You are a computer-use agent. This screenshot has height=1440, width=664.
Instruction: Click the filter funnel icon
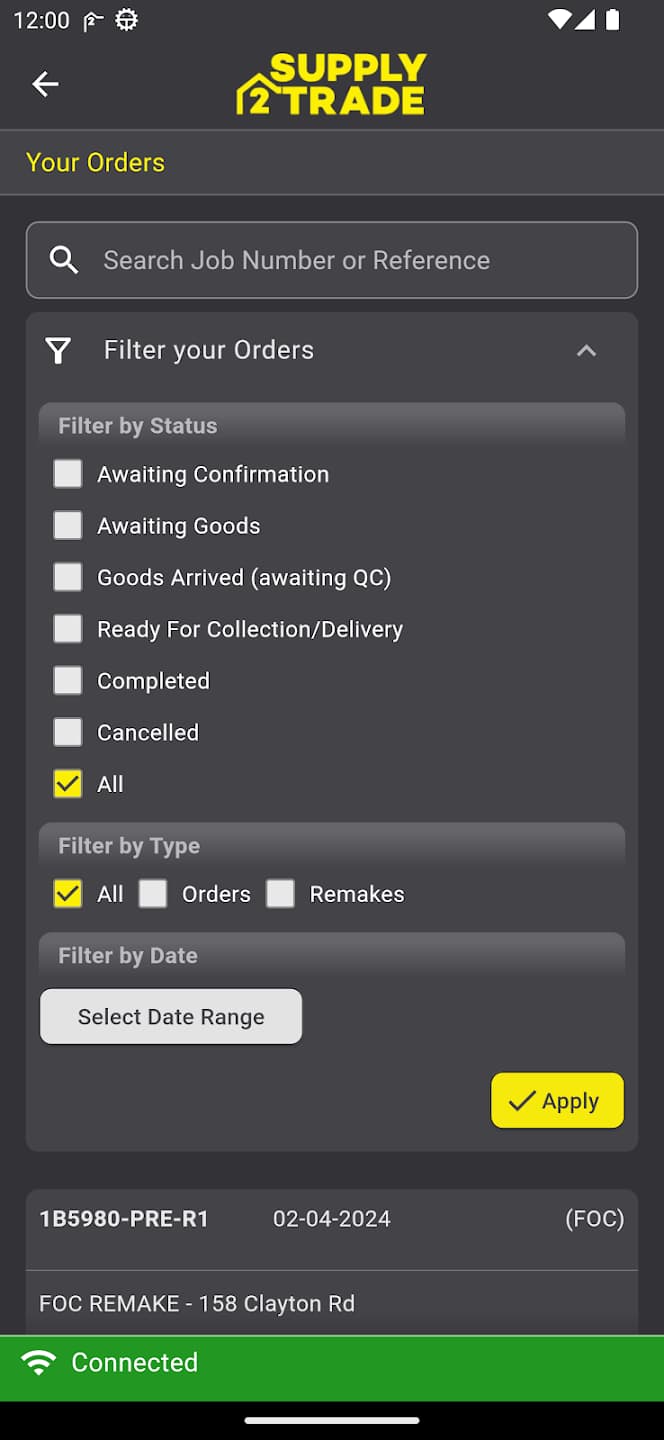click(58, 350)
